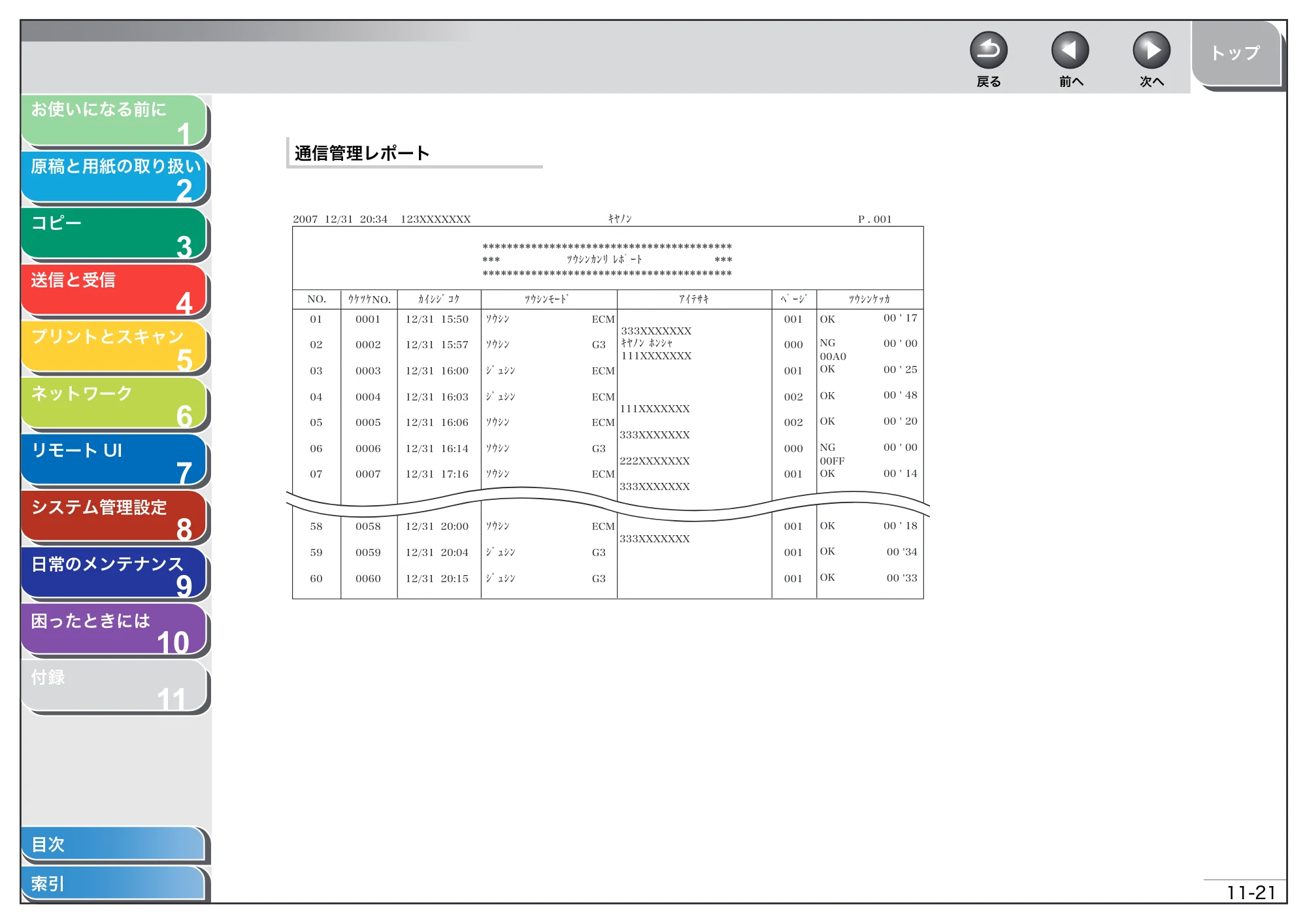Click the ツウシンケッカ column header

tap(869, 299)
